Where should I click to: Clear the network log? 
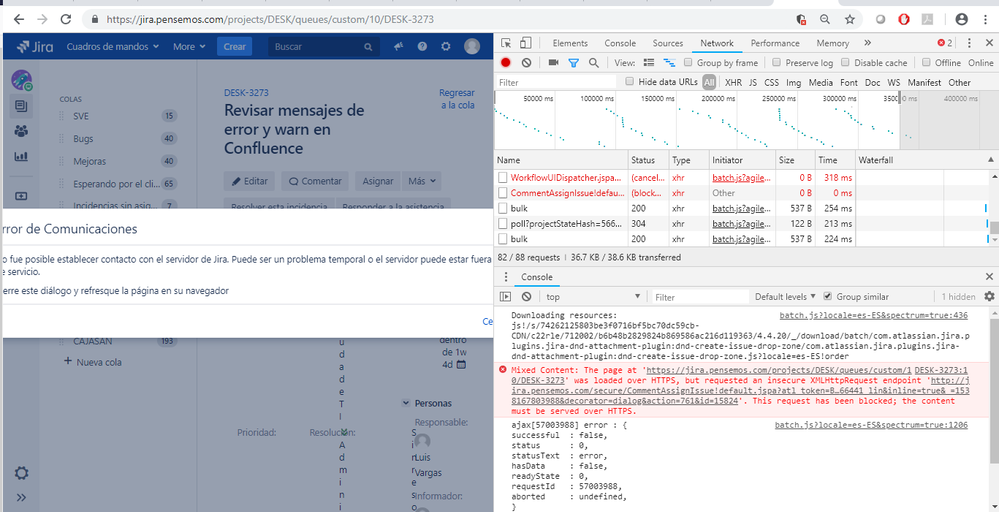[x=526, y=62]
